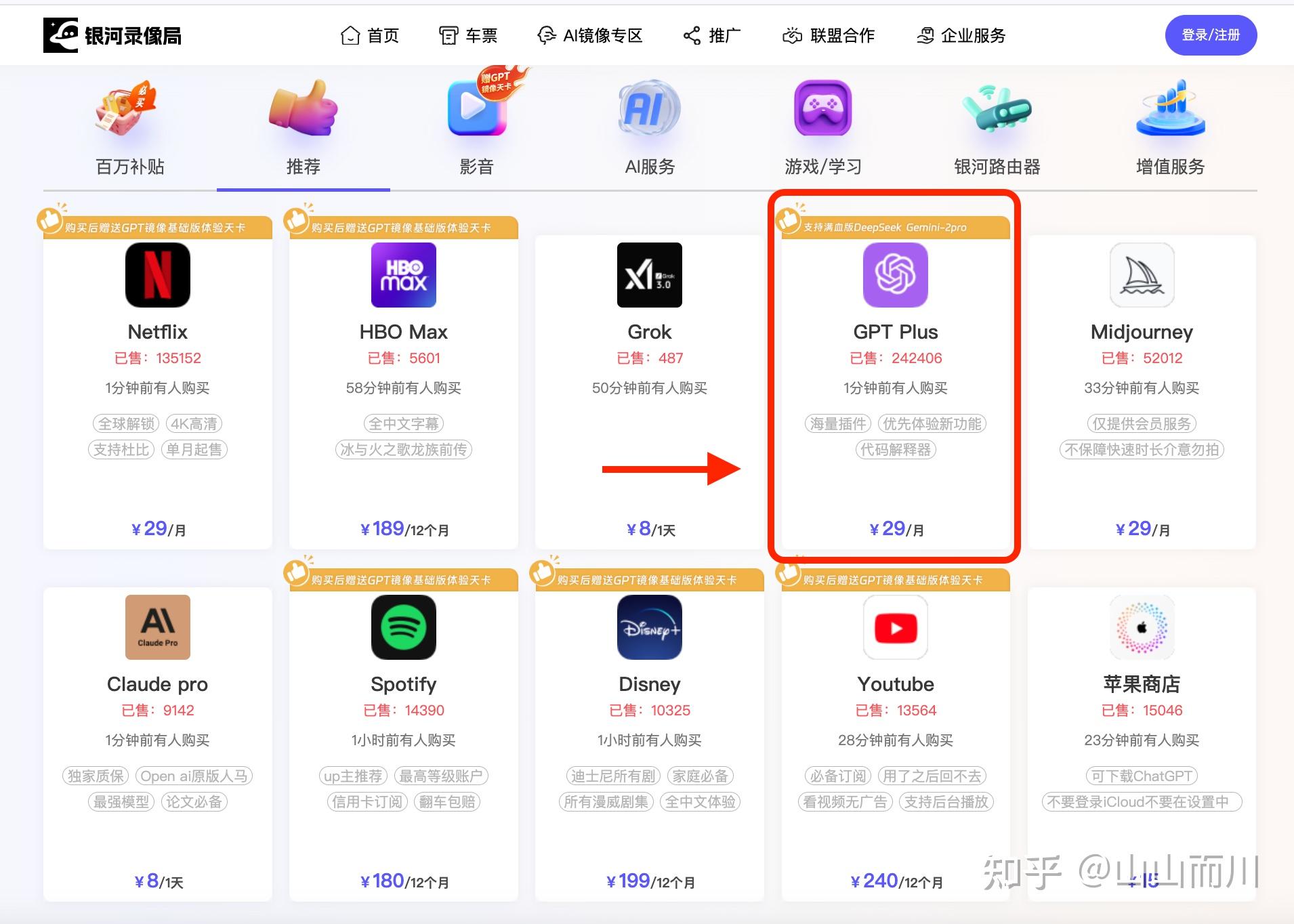1294x924 pixels.
Task: Click the 银河录像局 logo icon
Action: pos(60,35)
